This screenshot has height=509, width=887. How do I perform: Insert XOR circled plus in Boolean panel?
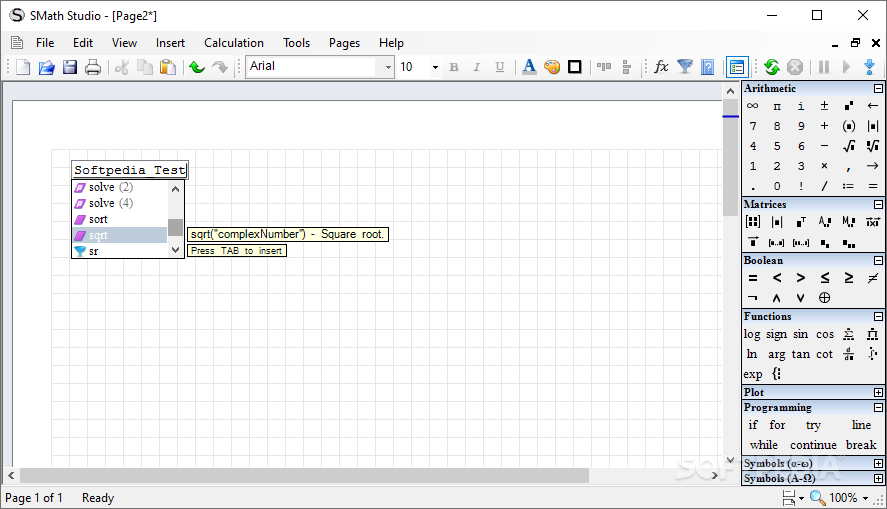(824, 297)
